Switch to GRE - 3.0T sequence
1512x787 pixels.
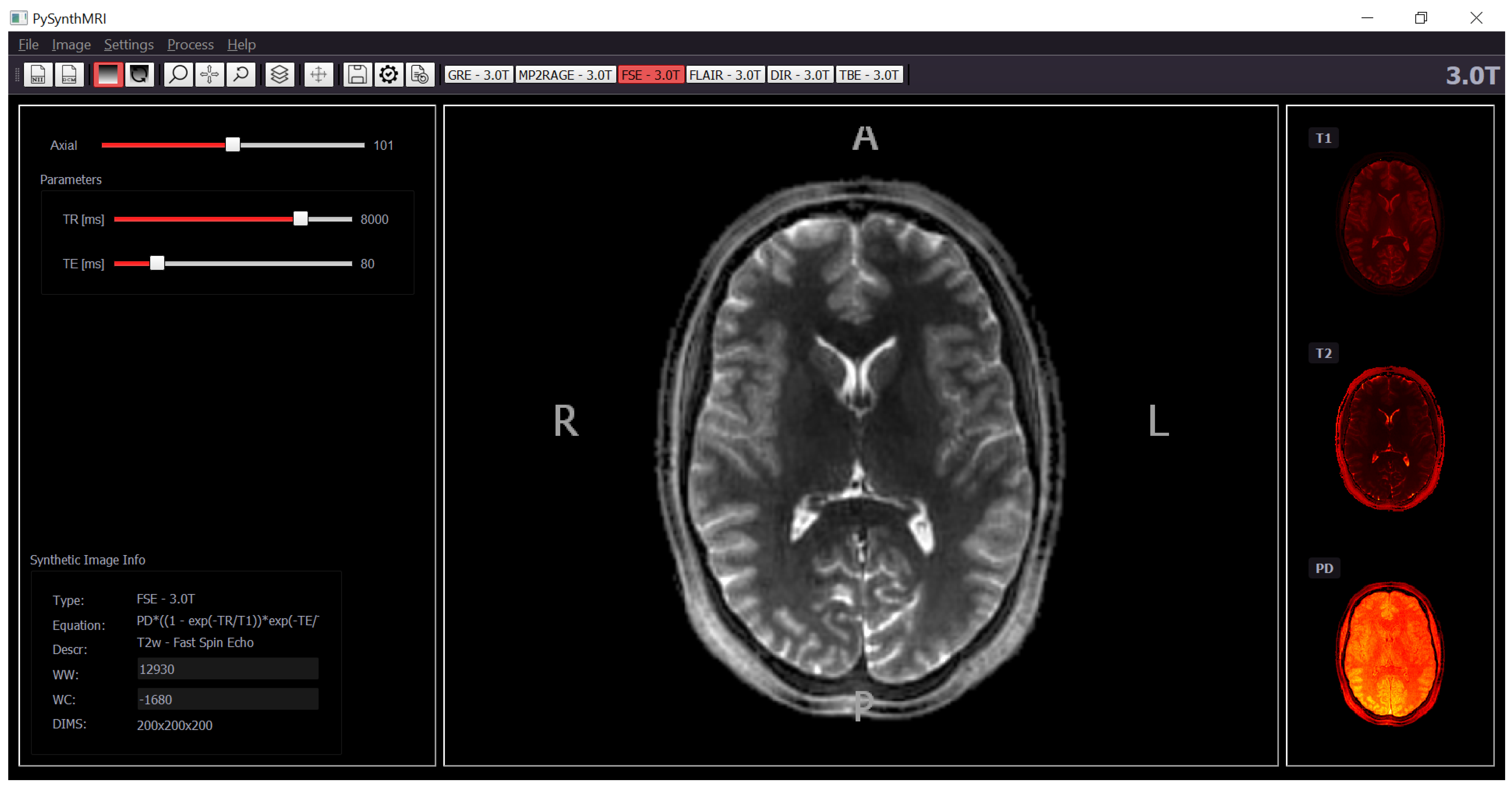[478, 75]
